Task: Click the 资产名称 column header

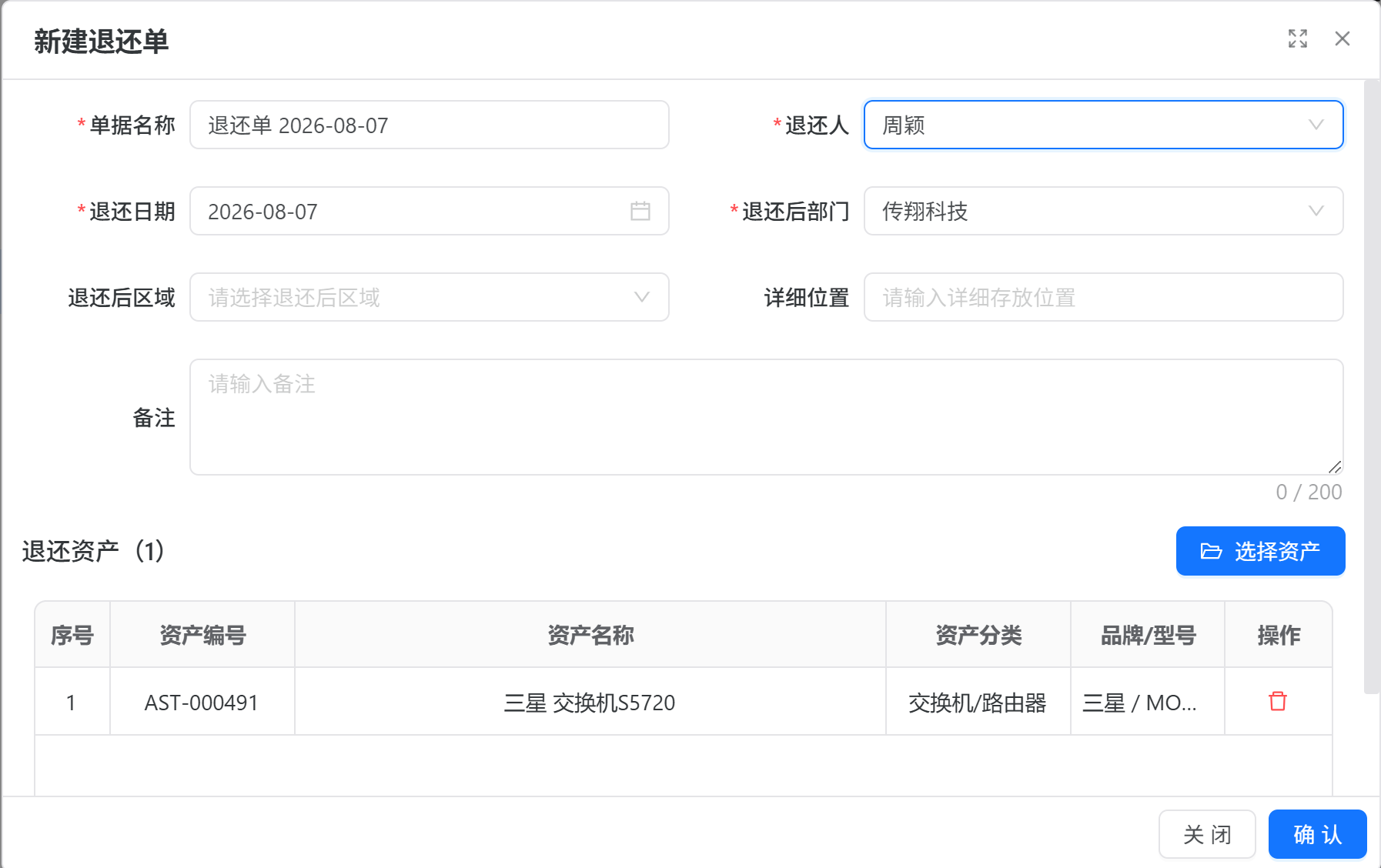Action: point(590,635)
